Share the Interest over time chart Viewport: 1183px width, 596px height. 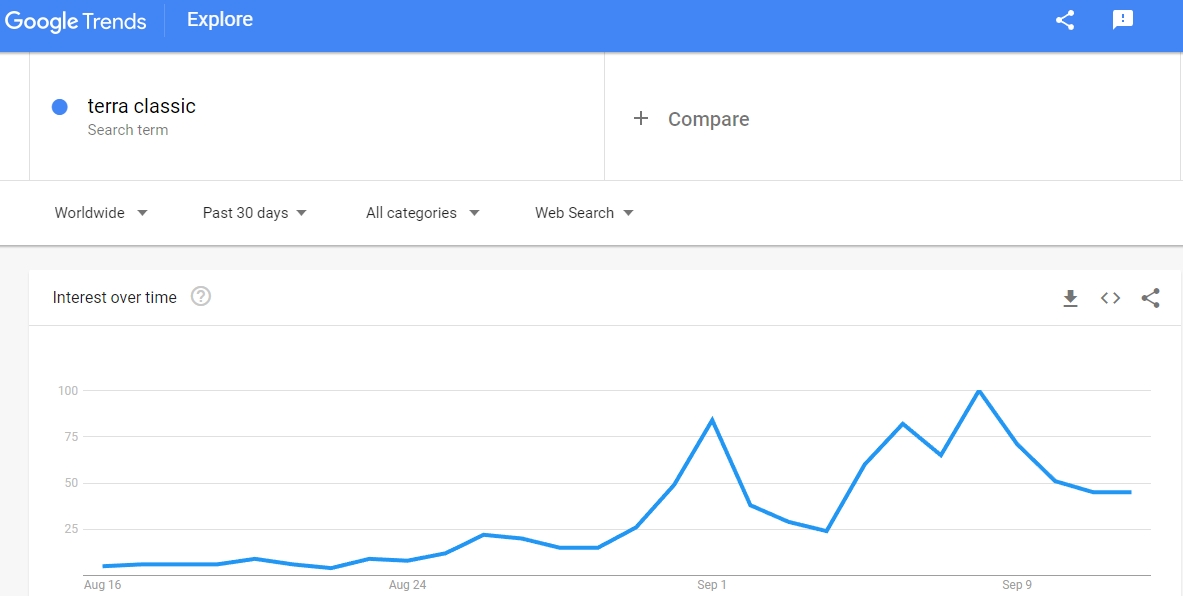(1150, 298)
